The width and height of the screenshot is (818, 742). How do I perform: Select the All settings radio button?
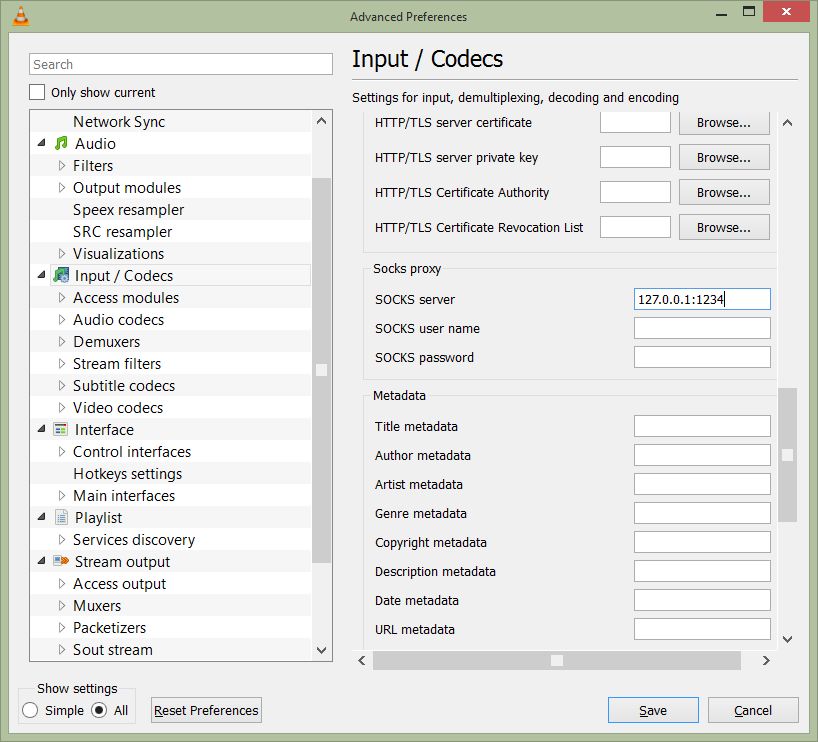[99, 710]
